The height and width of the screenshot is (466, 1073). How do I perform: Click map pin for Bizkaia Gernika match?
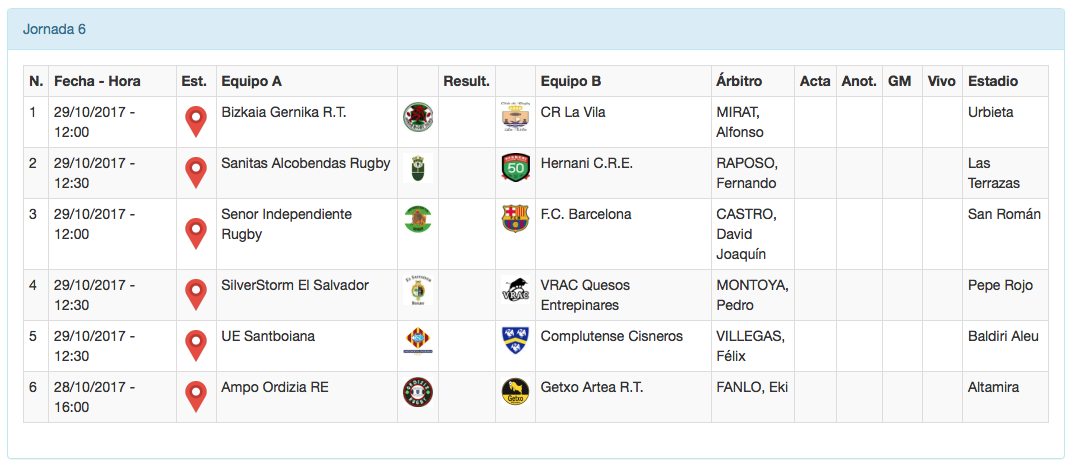(x=196, y=122)
